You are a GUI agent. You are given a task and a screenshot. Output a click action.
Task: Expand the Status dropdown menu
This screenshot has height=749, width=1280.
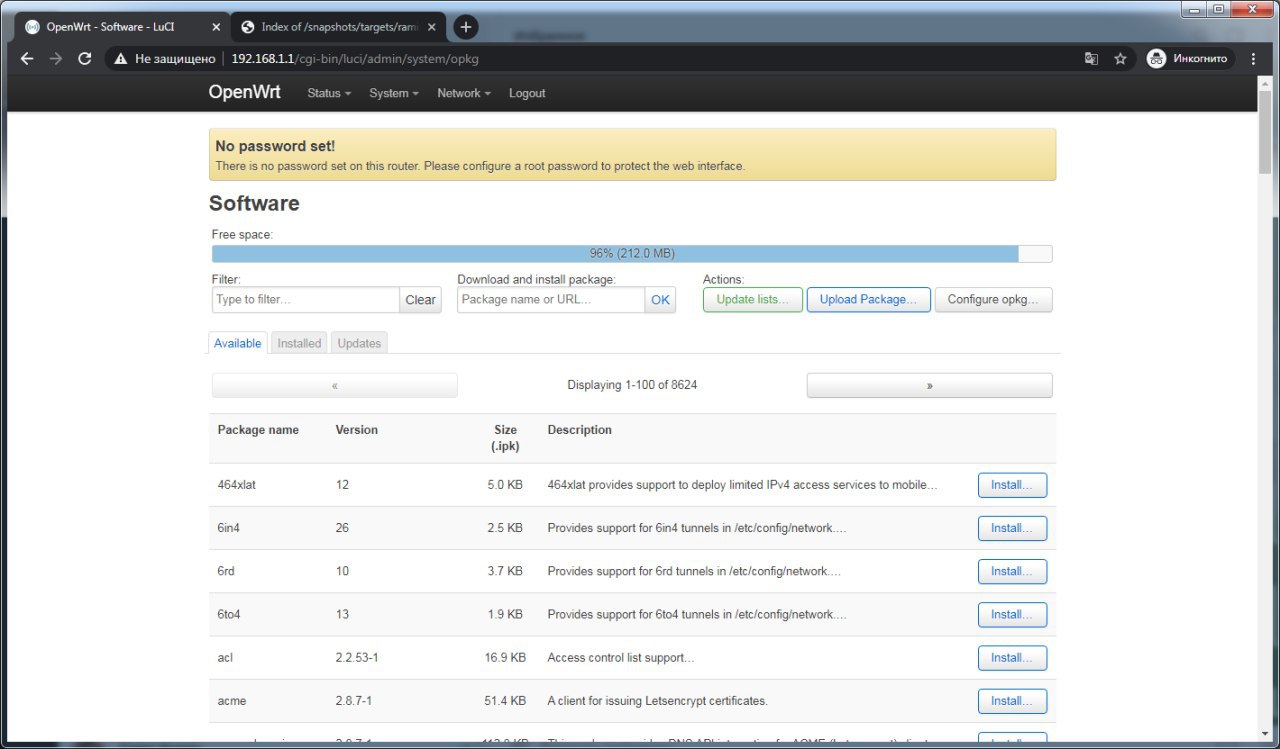point(329,93)
